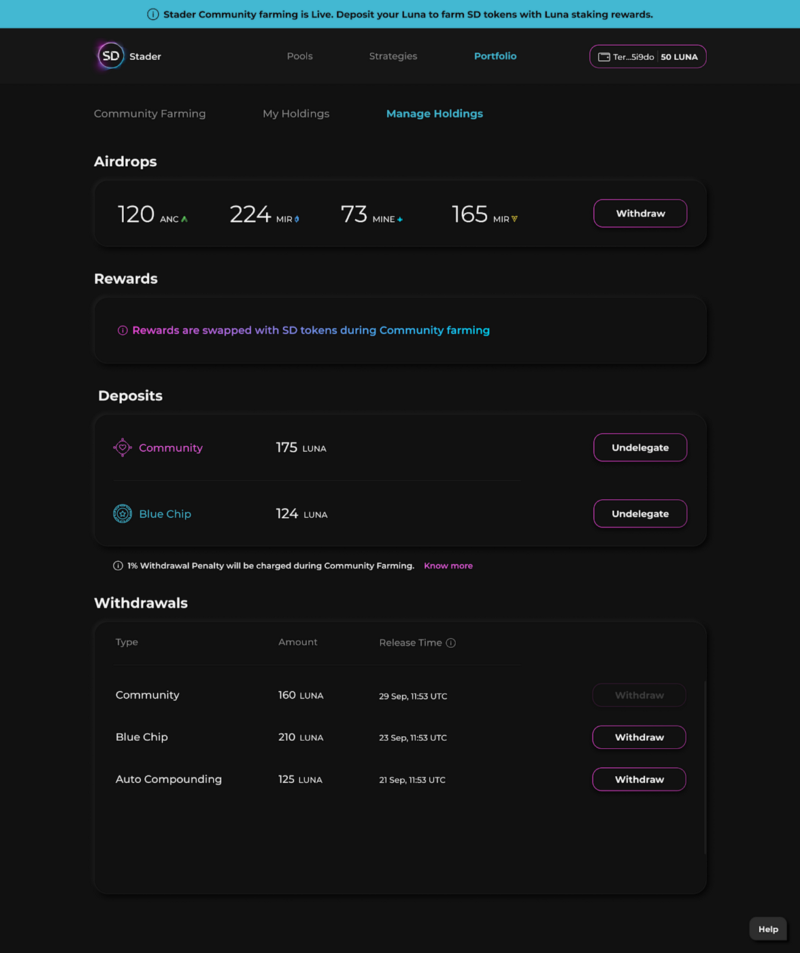Click the Community row label in Withdrawals
This screenshot has height=953, width=800.
(147, 695)
